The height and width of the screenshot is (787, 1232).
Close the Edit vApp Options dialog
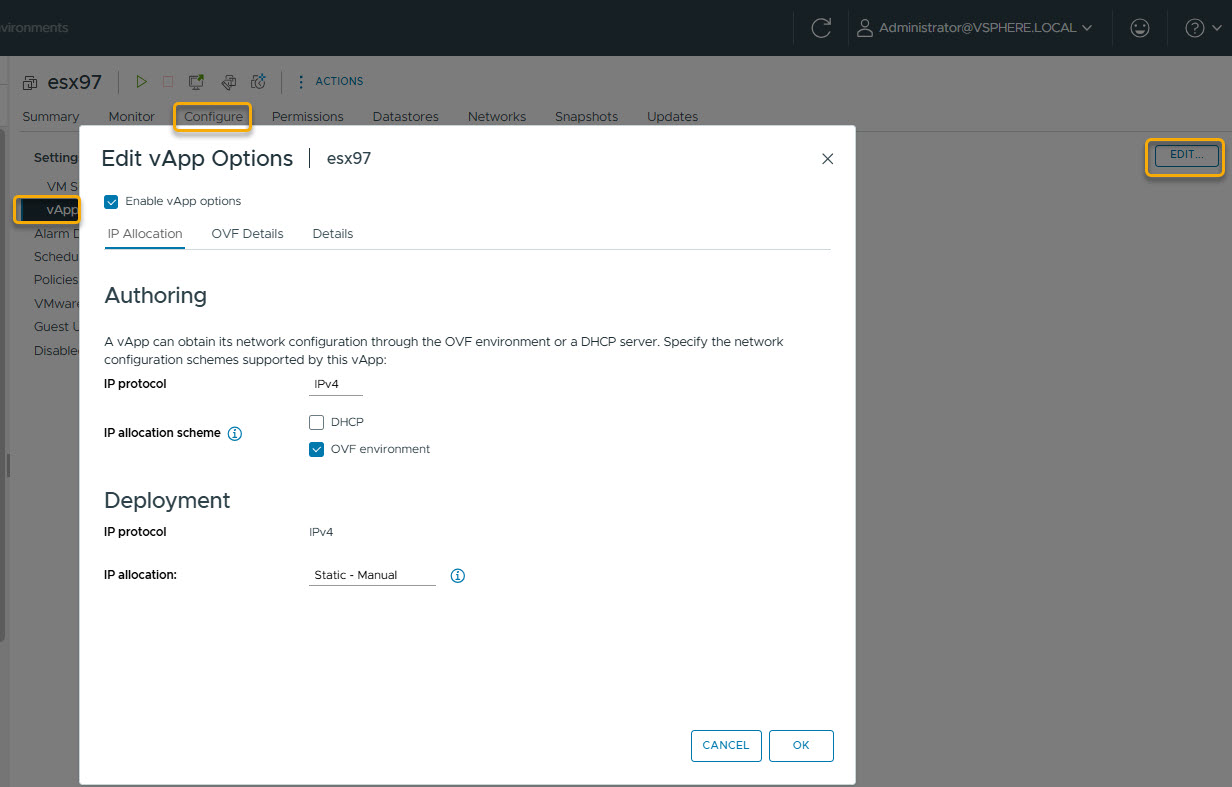(x=827, y=158)
